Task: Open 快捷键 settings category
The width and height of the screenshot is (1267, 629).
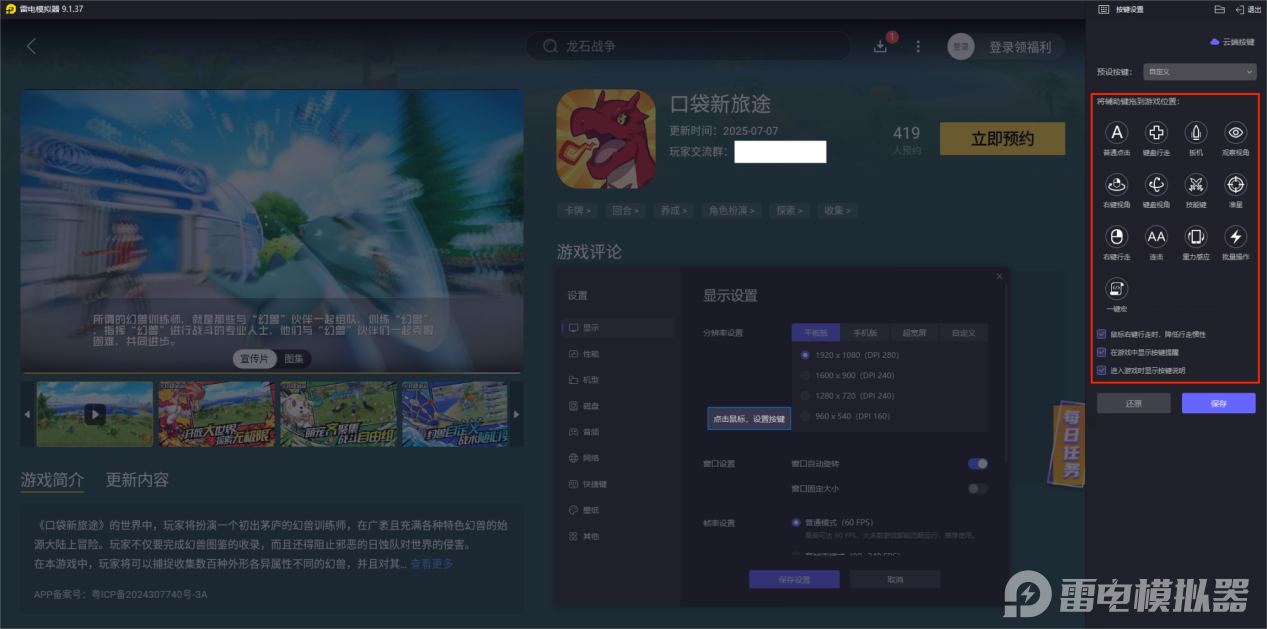Action: [x=617, y=484]
